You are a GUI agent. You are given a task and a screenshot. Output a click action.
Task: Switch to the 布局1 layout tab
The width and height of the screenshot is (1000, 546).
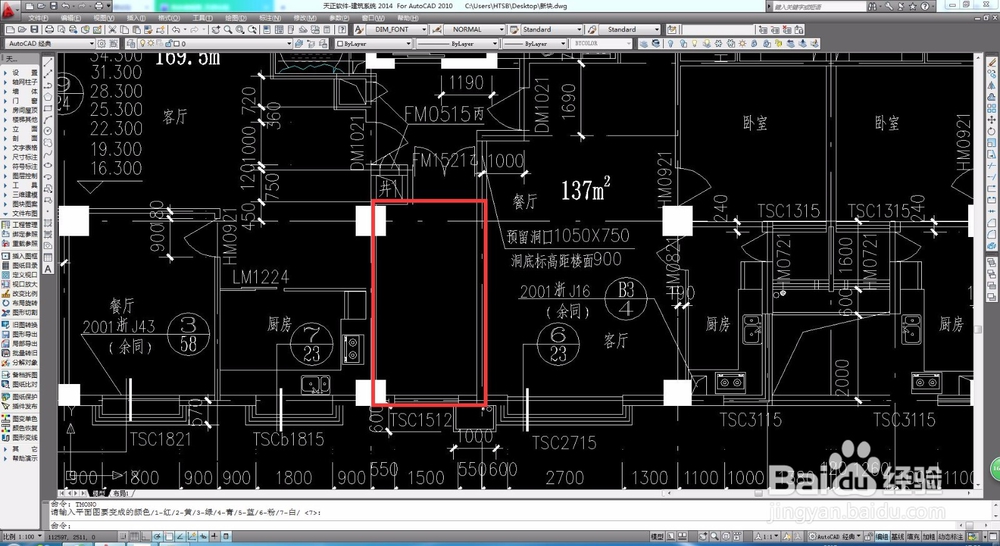click(121, 494)
